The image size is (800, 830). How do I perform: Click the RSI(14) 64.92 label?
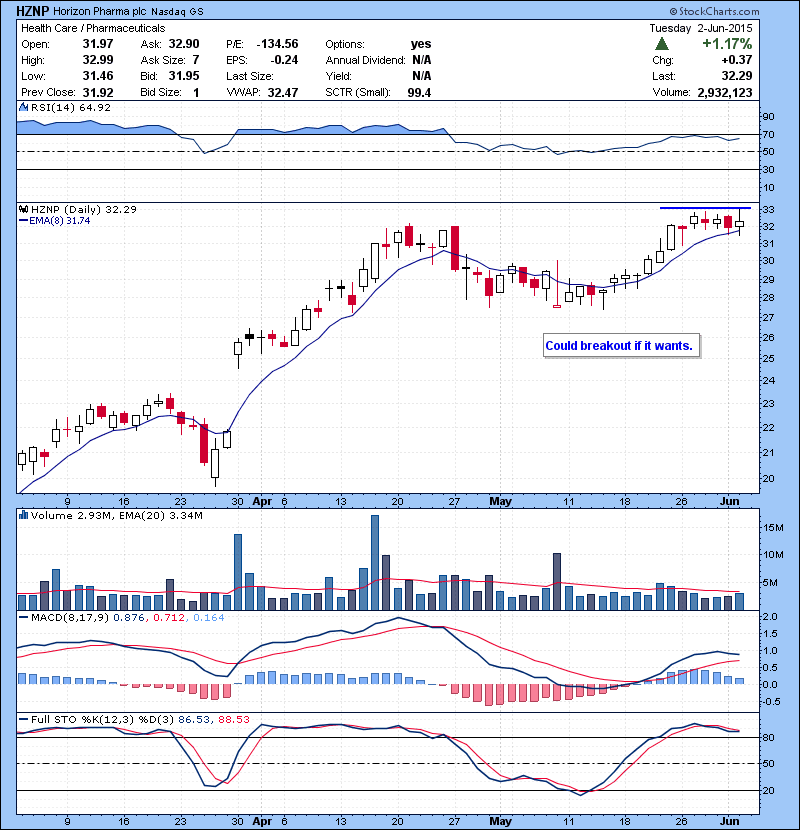tap(71, 107)
